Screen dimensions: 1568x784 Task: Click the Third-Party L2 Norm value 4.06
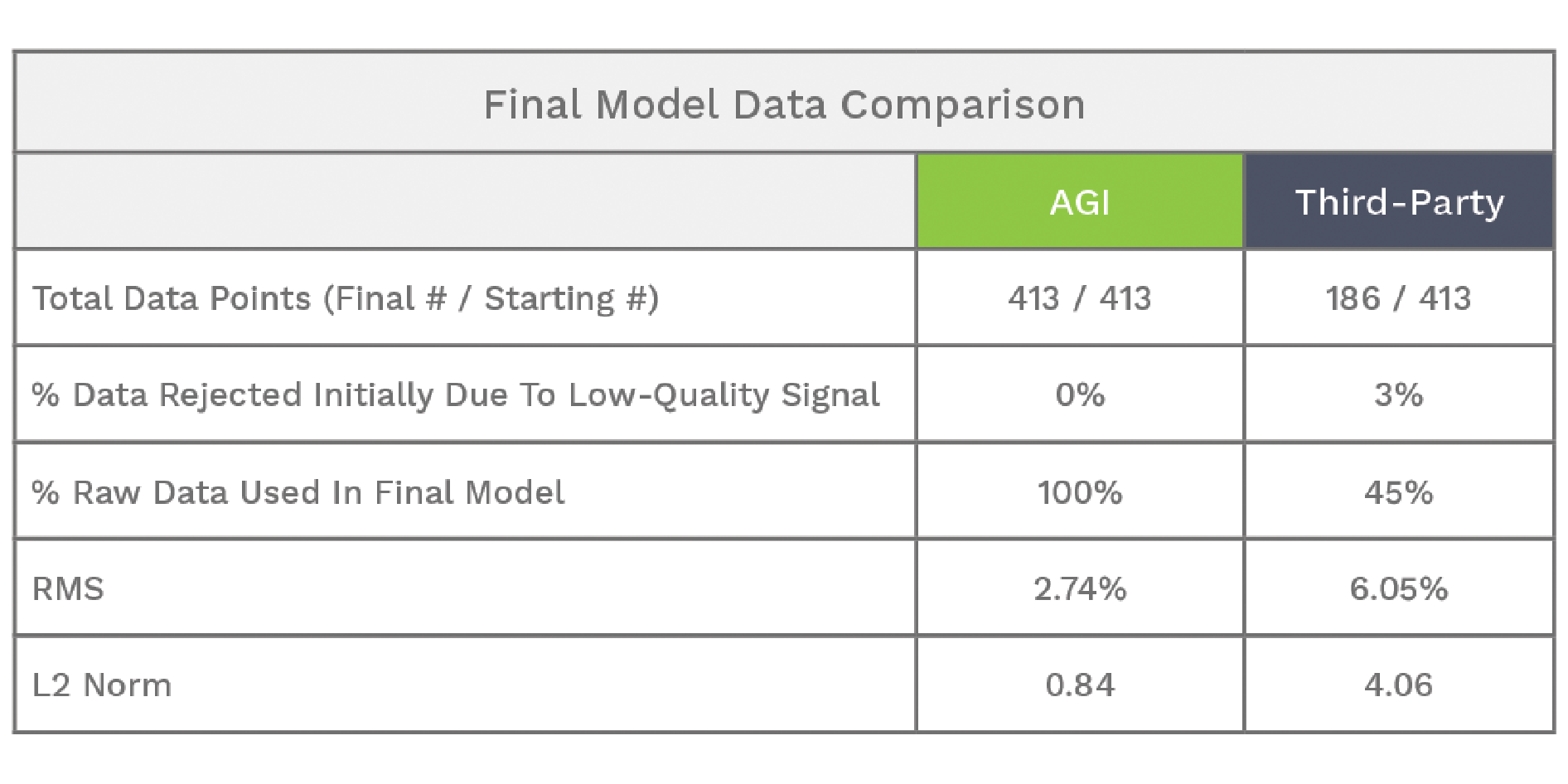pos(1399,685)
